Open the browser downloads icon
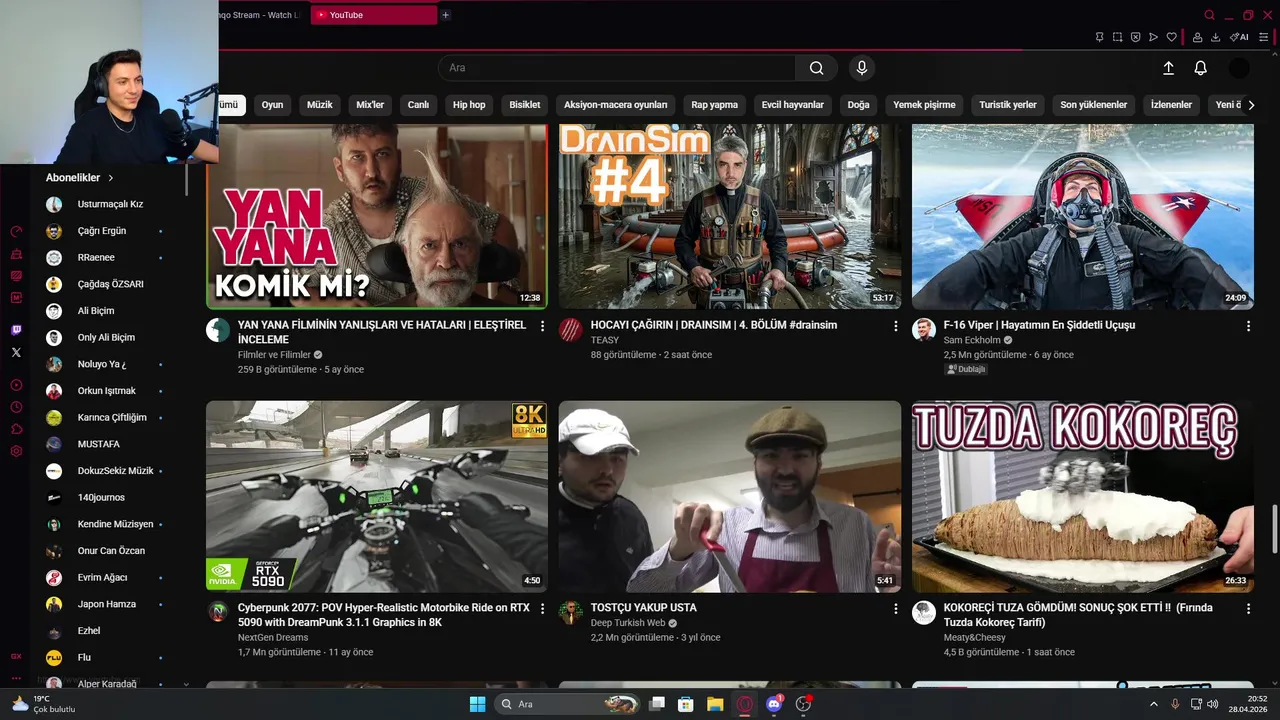The height and width of the screenshot is (720, 1280). 1215,37
